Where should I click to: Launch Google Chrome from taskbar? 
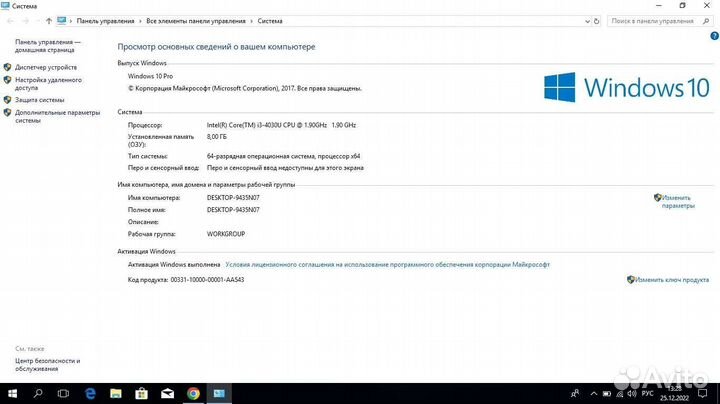193,393
